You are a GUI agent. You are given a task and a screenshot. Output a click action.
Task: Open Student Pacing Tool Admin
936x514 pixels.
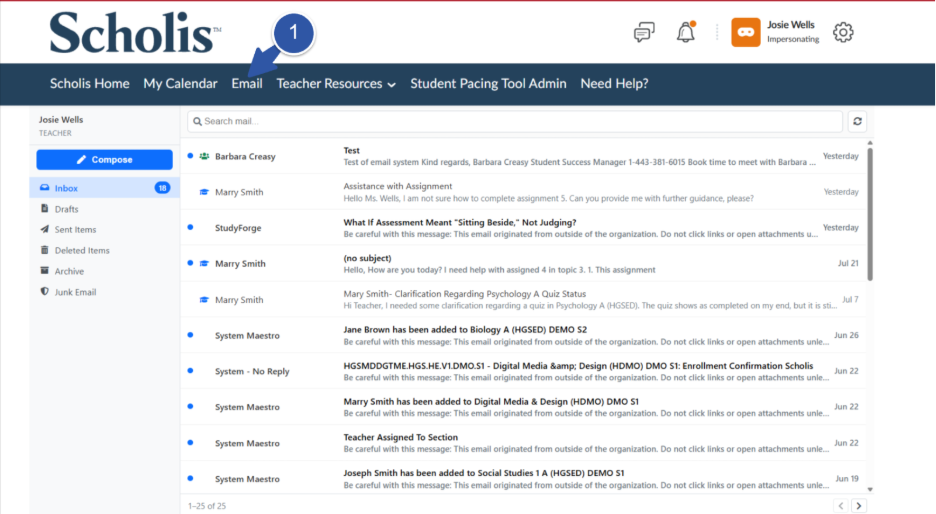point(488,84)
